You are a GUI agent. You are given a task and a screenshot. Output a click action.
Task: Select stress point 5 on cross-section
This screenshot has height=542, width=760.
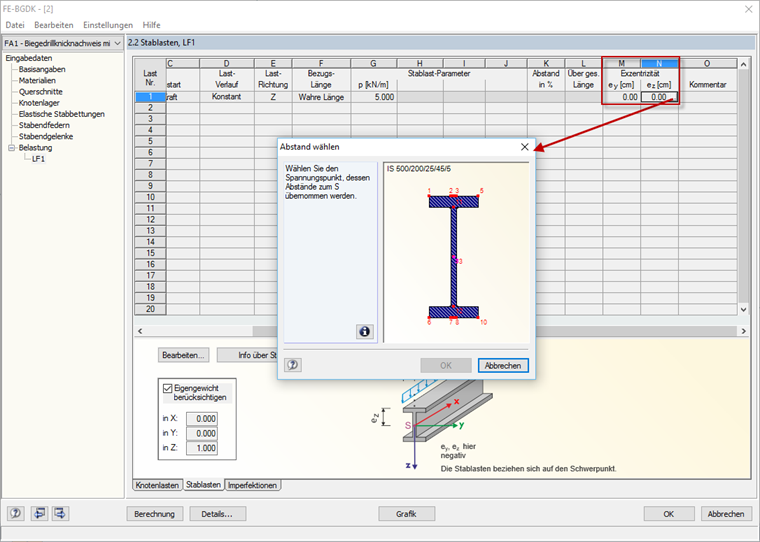tap(478, 195)
